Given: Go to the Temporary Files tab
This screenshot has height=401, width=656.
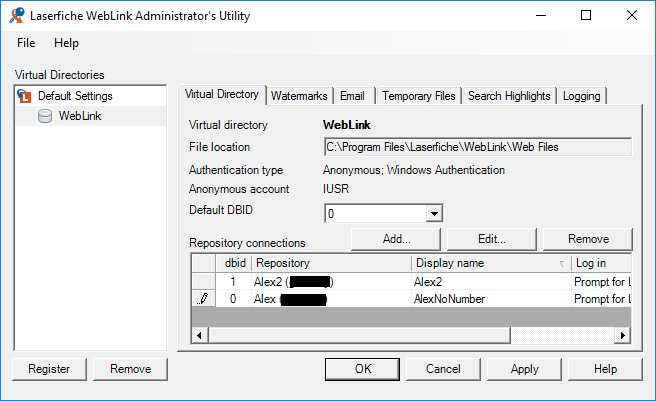Looking at the screenshot, I should point(418,96).
